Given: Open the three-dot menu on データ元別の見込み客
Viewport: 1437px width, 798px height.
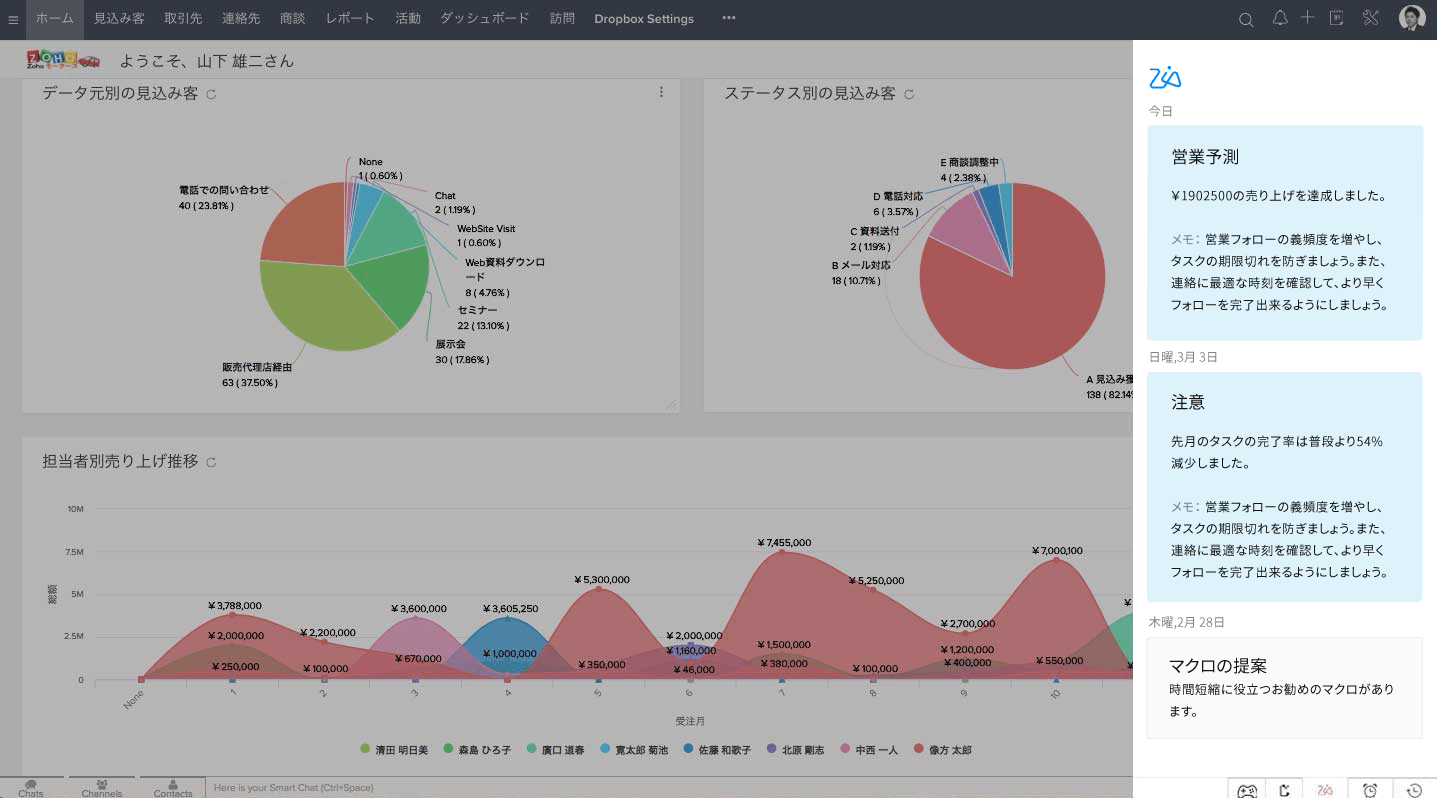Looking at the screenshot, I should click(661, 92).
